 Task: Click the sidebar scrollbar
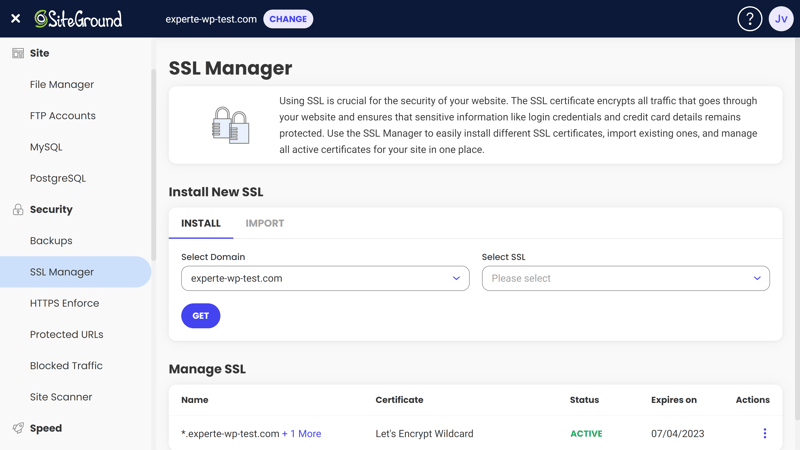(153, 164)
